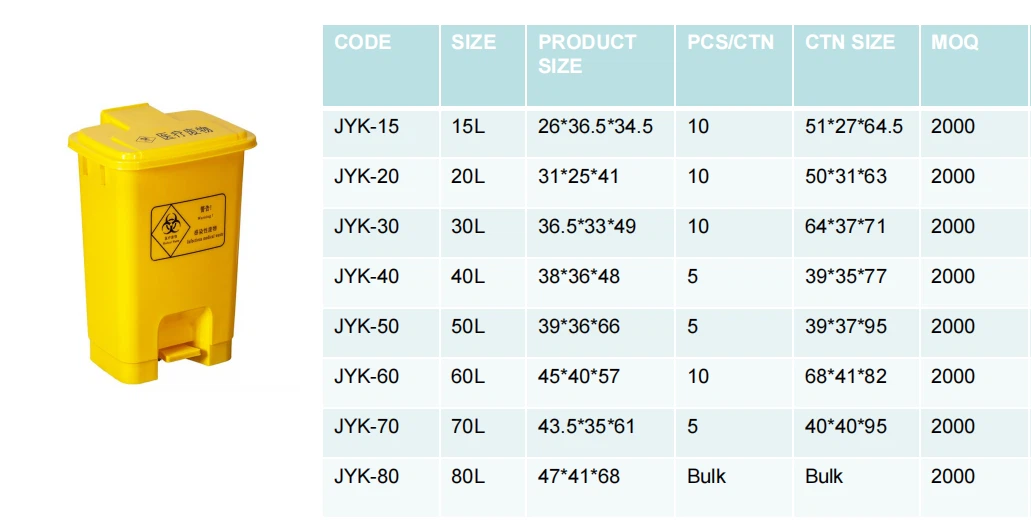Viewport: 1031px width, 520px height.
Task: Select the JYK-40 code cell
Action: (x=366, y=277)
